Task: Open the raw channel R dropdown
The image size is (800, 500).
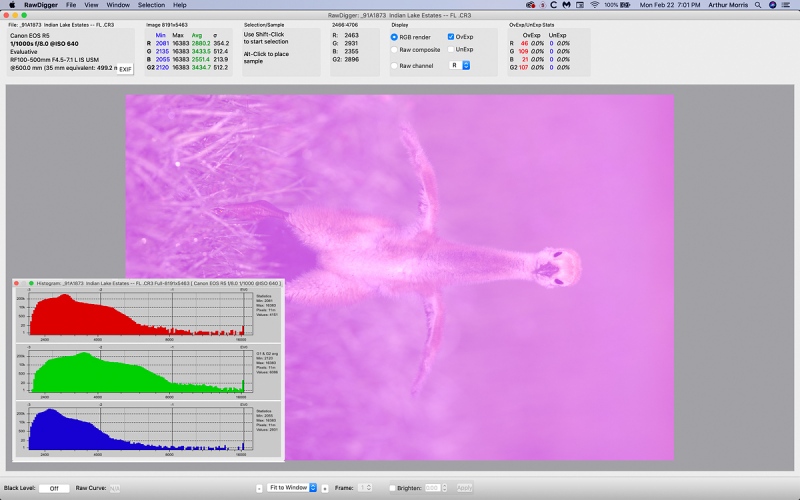Action: tap(459, 65)
